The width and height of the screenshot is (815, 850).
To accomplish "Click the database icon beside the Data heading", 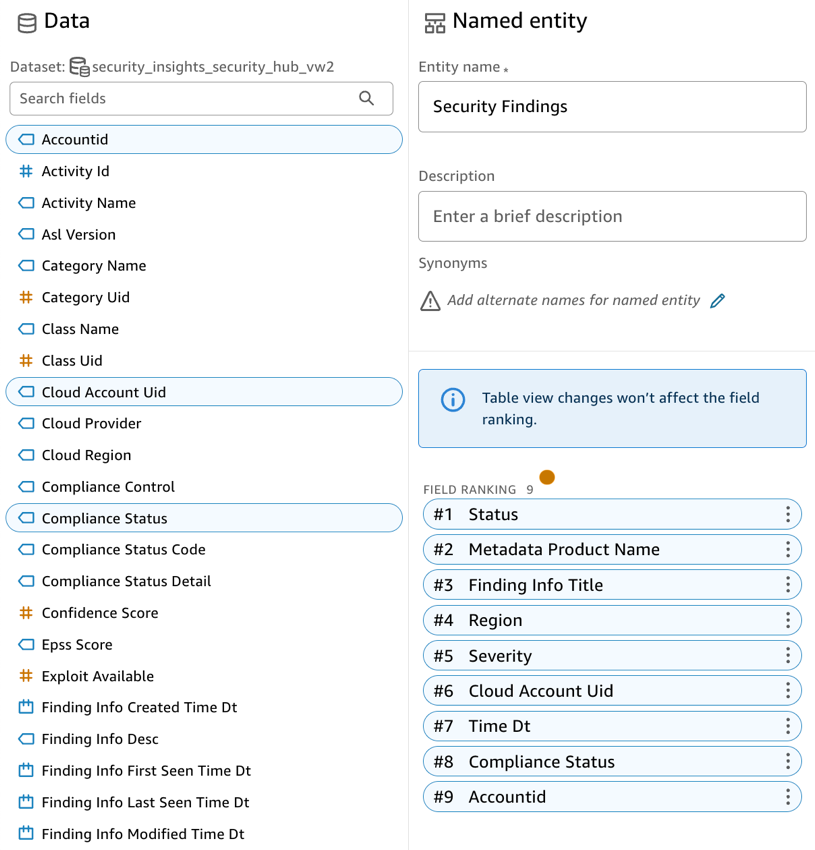I will [x=25, y=21].
